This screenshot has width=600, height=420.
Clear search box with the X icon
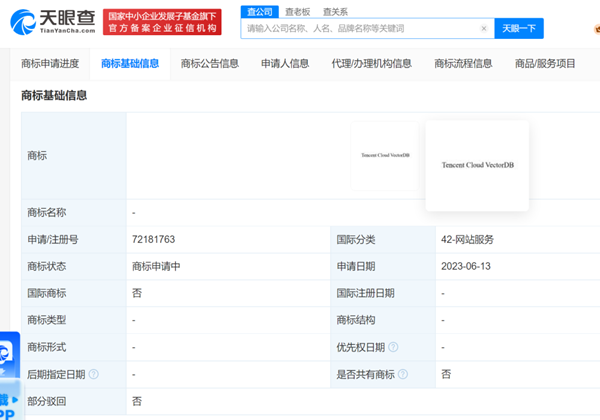pos(484,29)
